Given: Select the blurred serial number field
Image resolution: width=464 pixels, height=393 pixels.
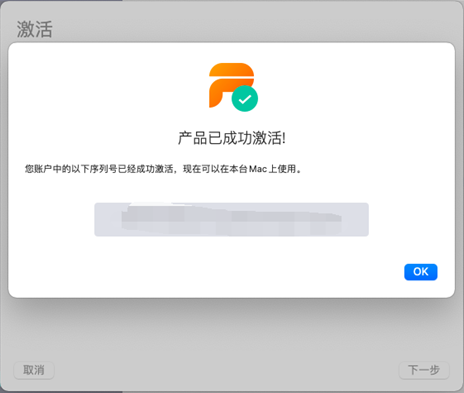Looking at the screenshot, I should tap(231, 220).
